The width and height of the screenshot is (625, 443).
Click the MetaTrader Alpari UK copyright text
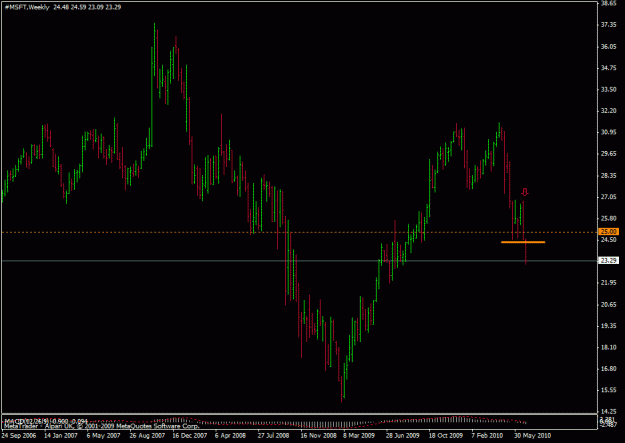[101, 426]
